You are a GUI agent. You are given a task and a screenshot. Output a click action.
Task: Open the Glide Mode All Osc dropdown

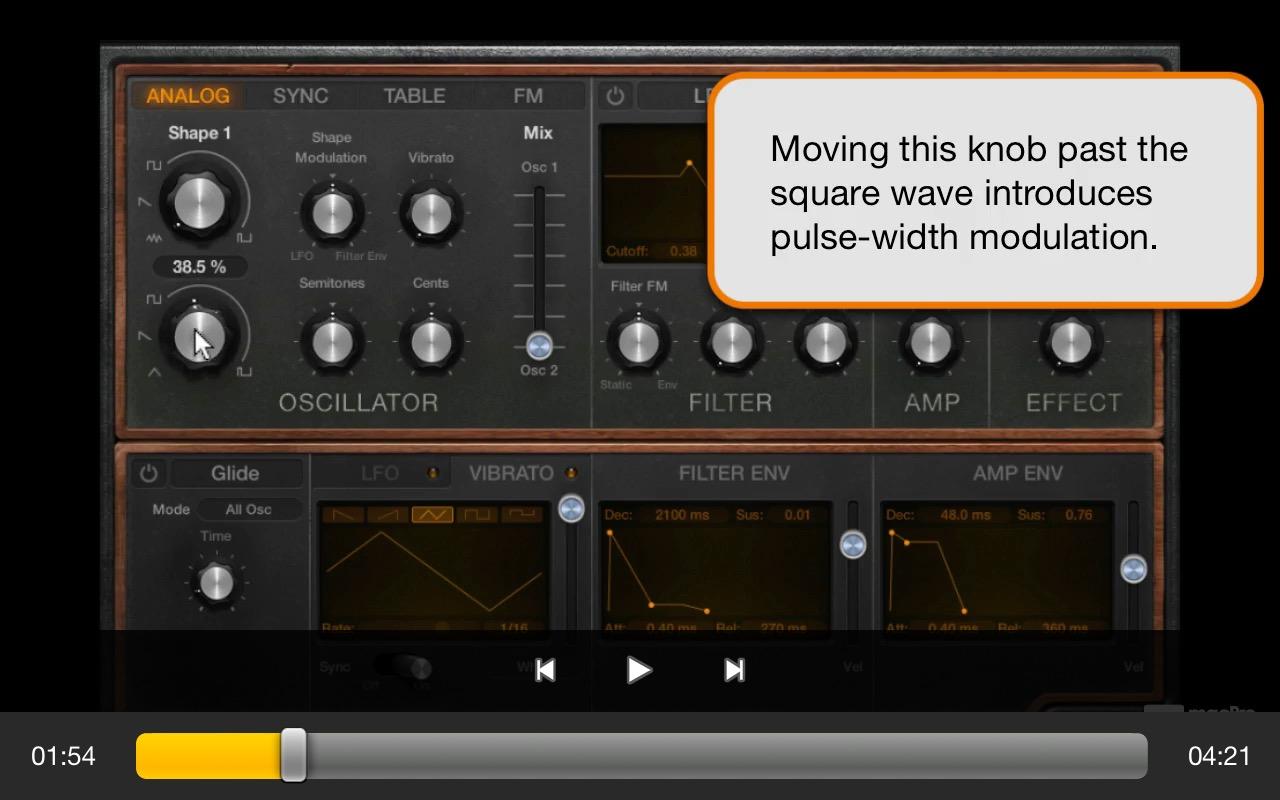[x=248, y=509]
